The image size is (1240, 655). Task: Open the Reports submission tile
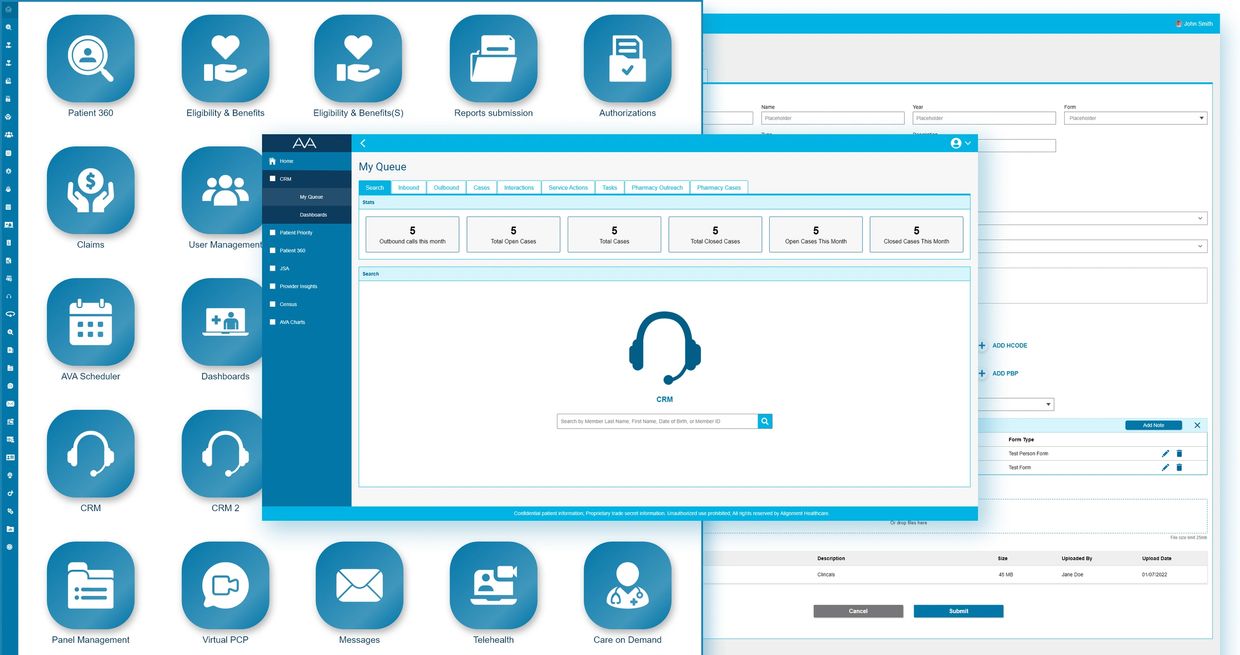[493, 58]
